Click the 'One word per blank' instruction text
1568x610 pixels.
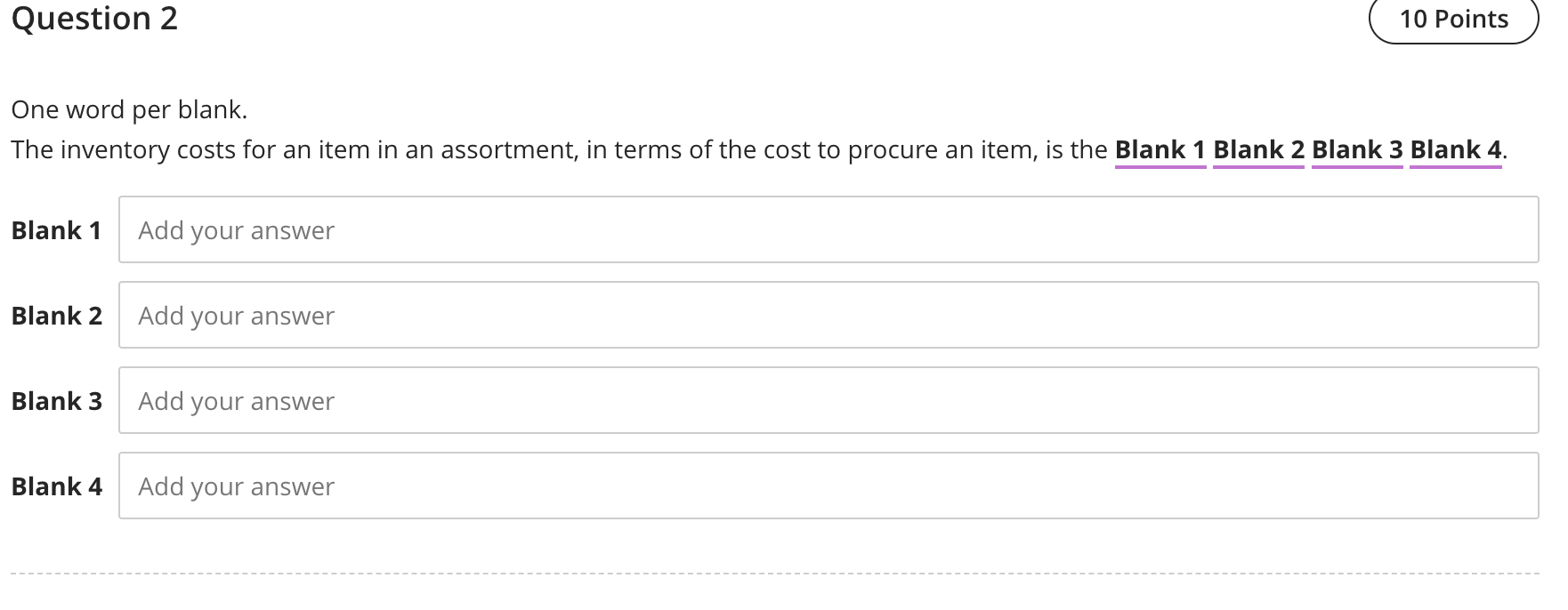click(x=129, y=108)
